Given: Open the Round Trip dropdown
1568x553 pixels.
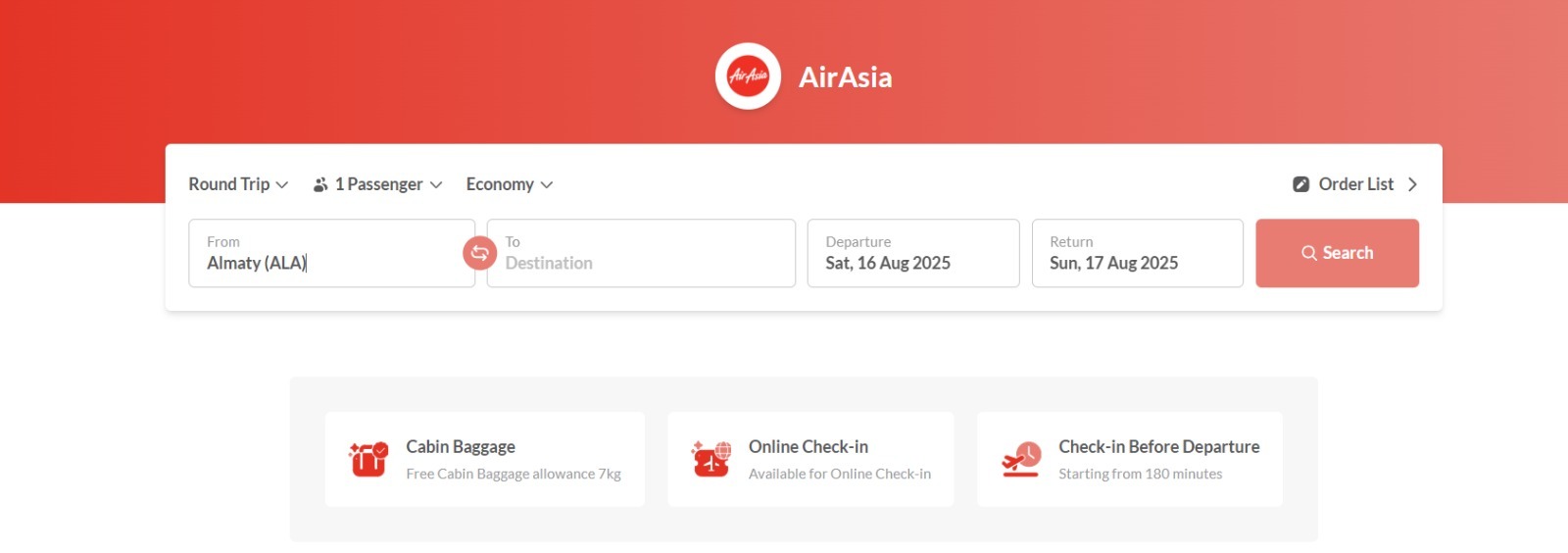Looking at the screenshot, I should [238, 184].
